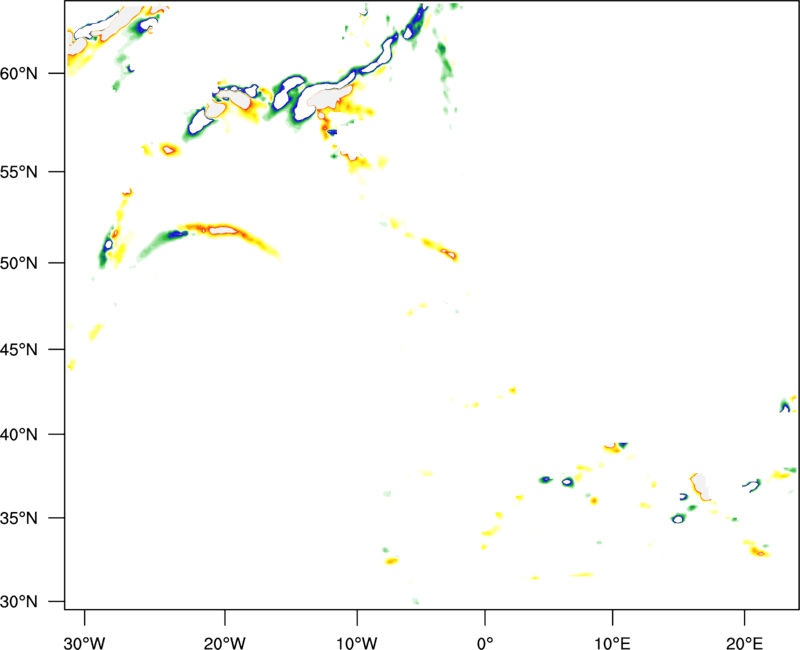800x650 pixels.
Task: Click the 60°N latitude label
Action: 19,74
